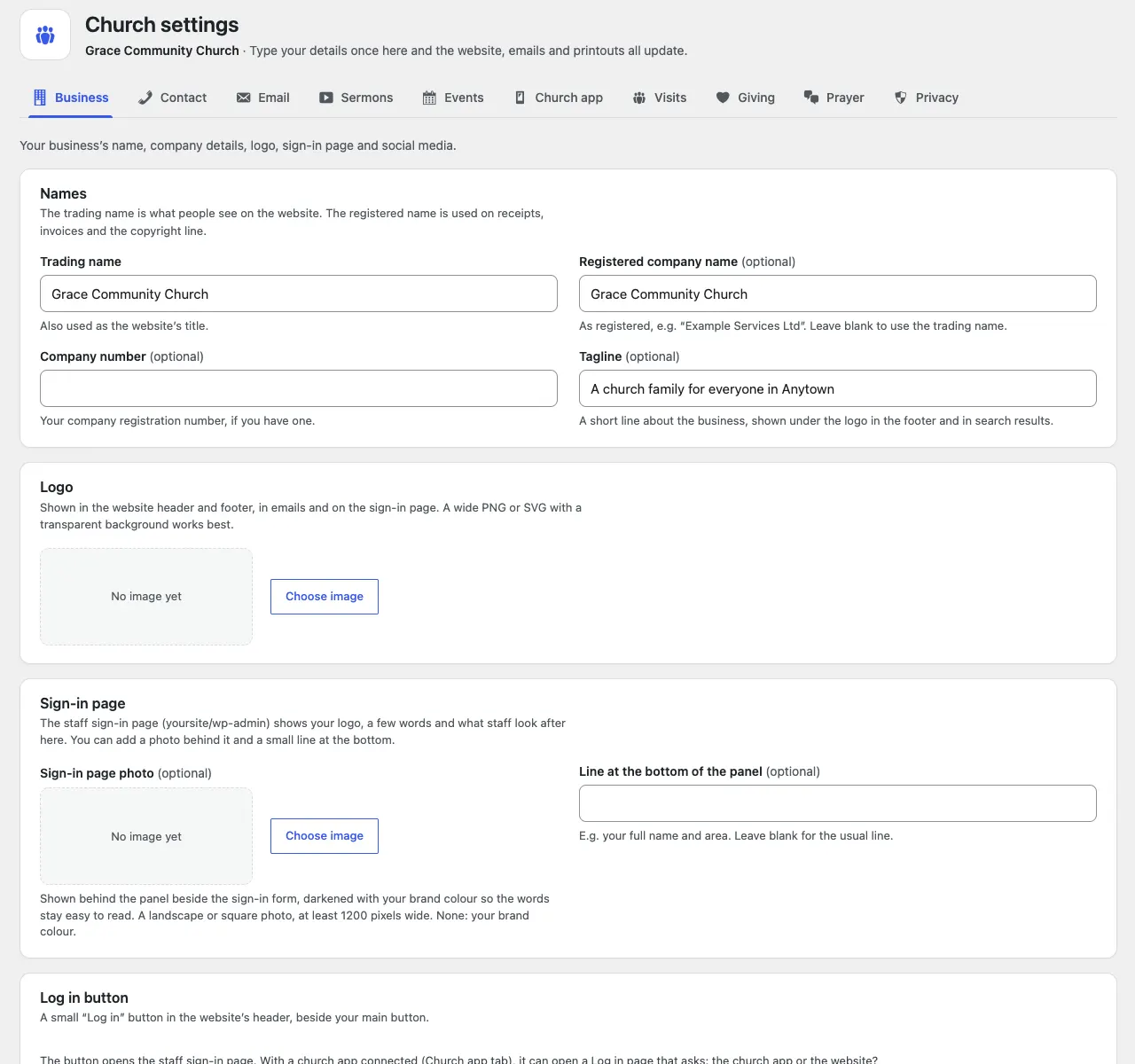Screen dimensions: 1135x1064
Task: Click the bottom-of-panel line field
Action: pos(838,803)
